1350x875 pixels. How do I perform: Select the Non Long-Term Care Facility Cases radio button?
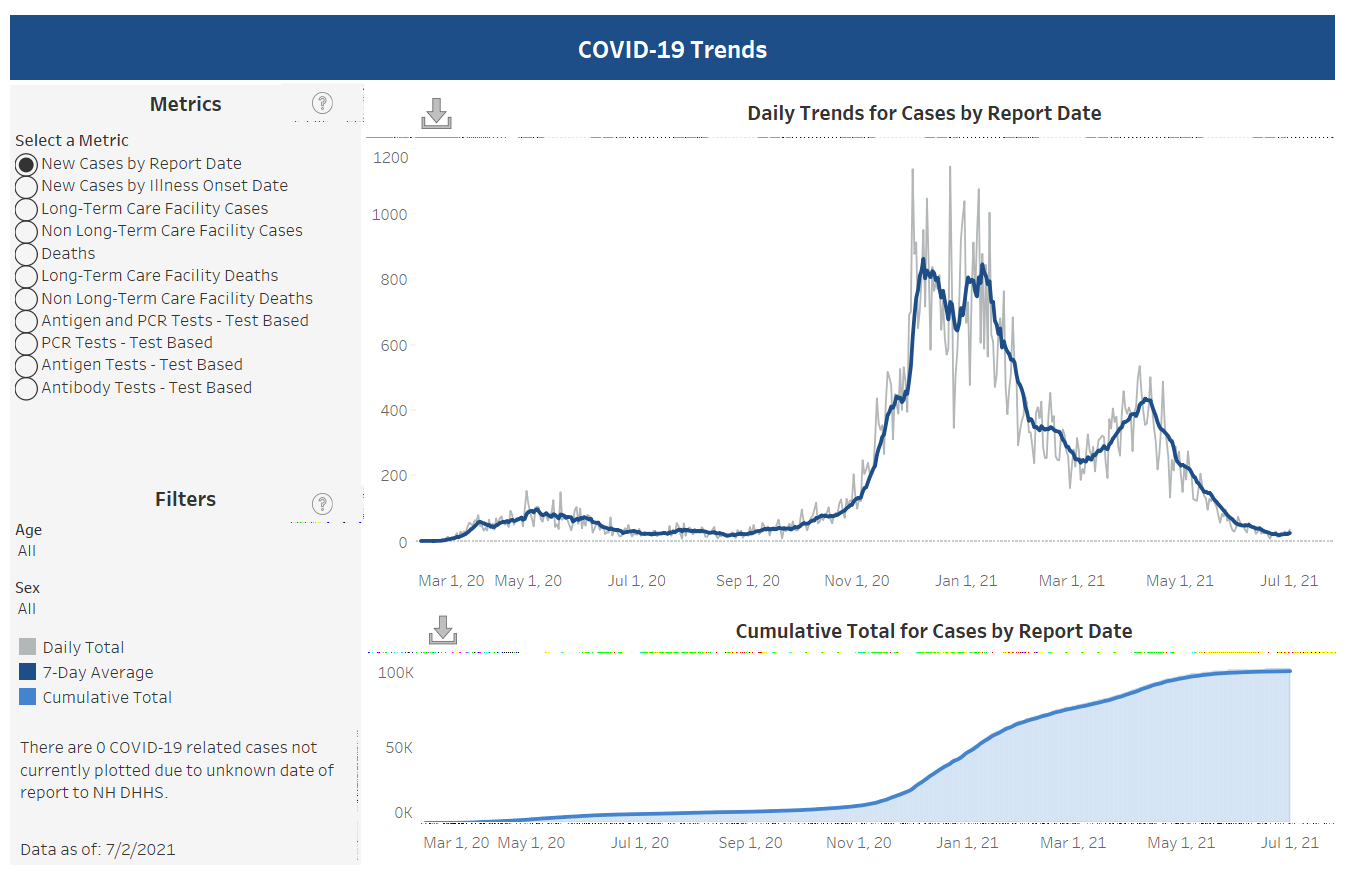(27, 231)
